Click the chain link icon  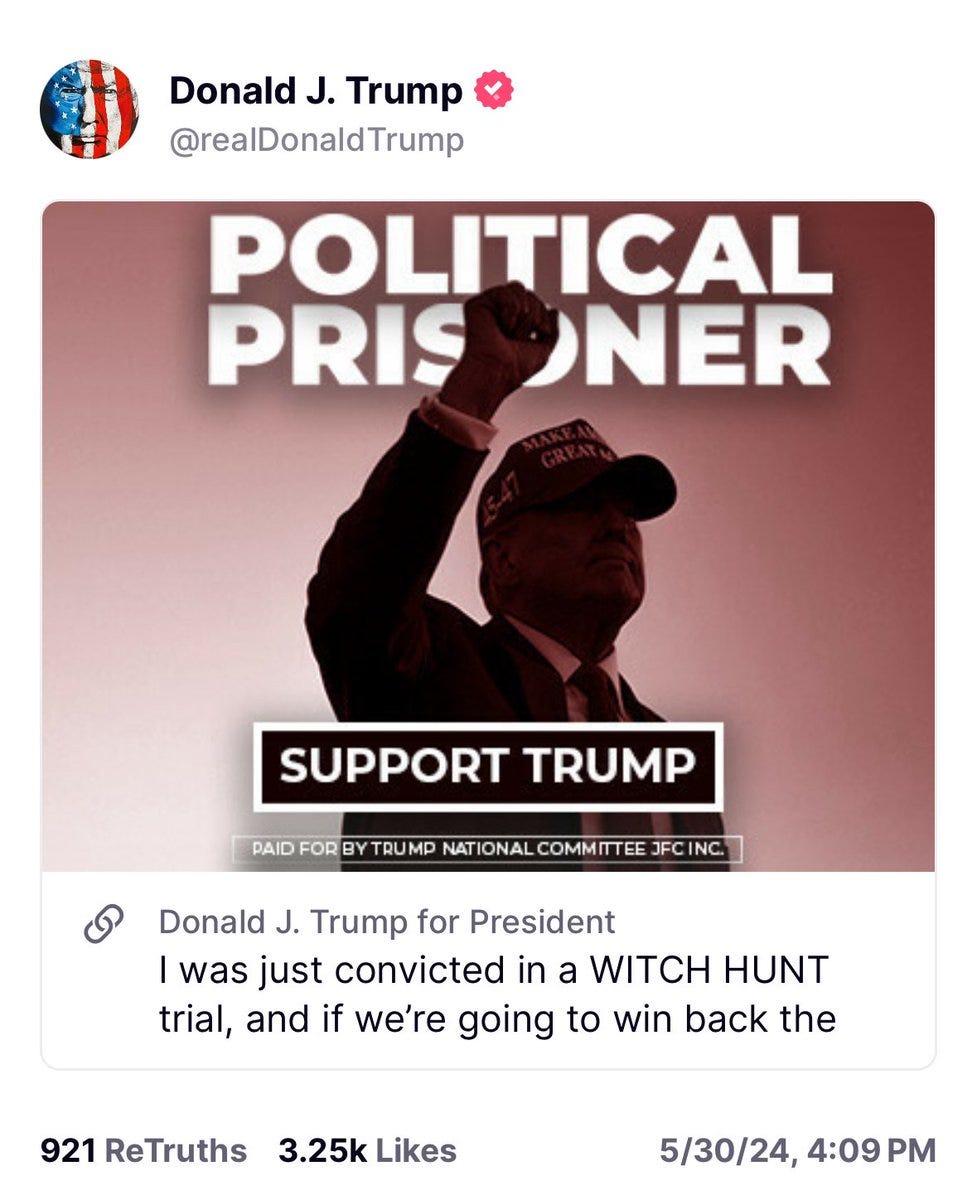point(104,926)
